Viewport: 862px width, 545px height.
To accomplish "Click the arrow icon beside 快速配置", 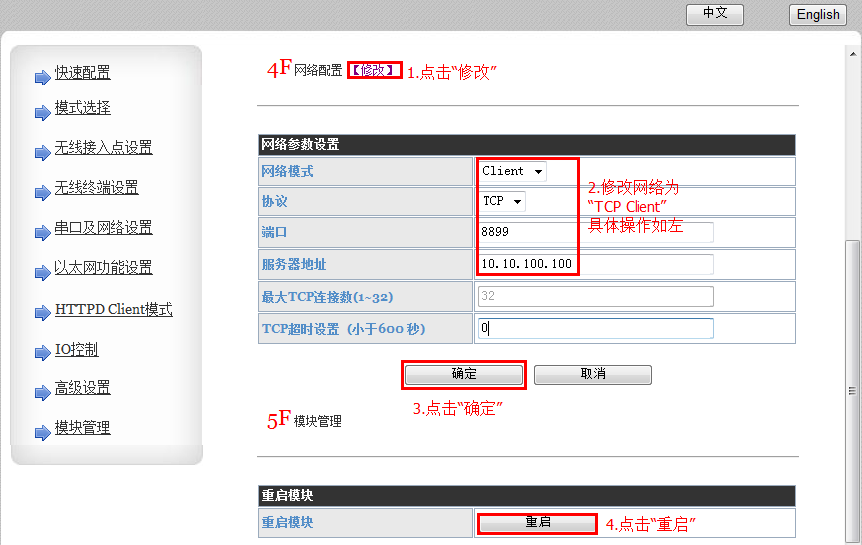I will coord(42,77).
